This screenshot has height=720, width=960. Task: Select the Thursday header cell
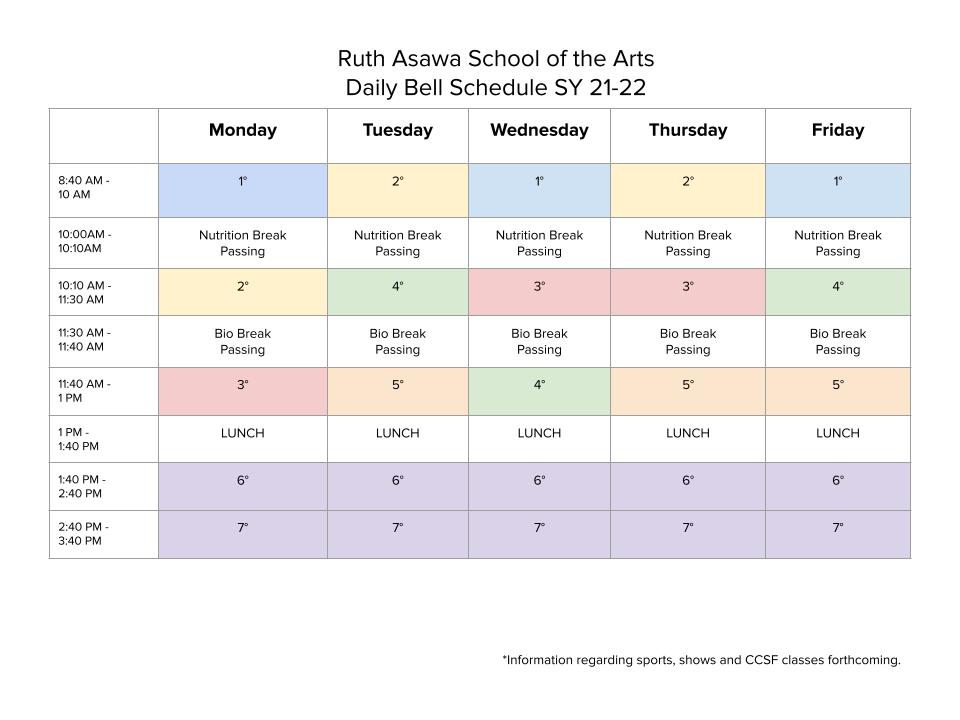point(688,136)
